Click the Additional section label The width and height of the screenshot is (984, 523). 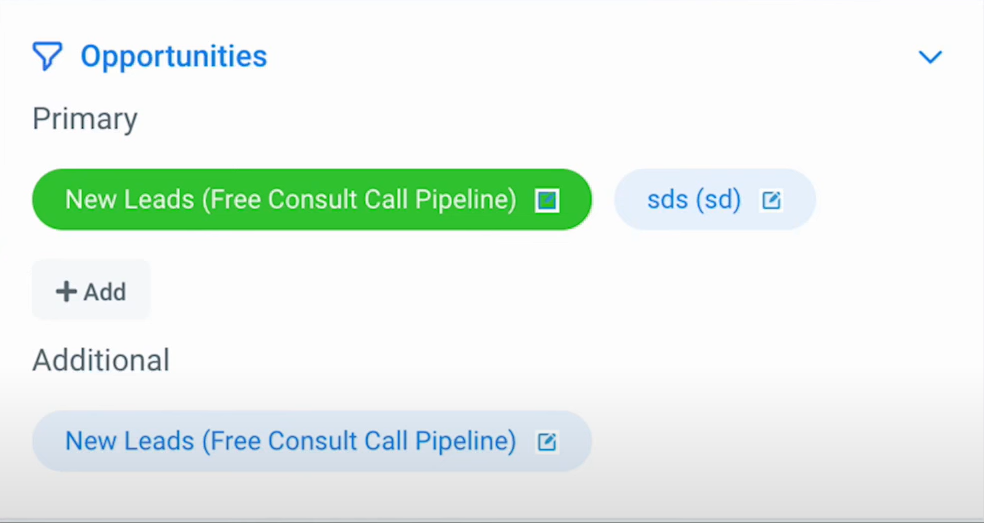pyautogui.click(x=101, y=360)
